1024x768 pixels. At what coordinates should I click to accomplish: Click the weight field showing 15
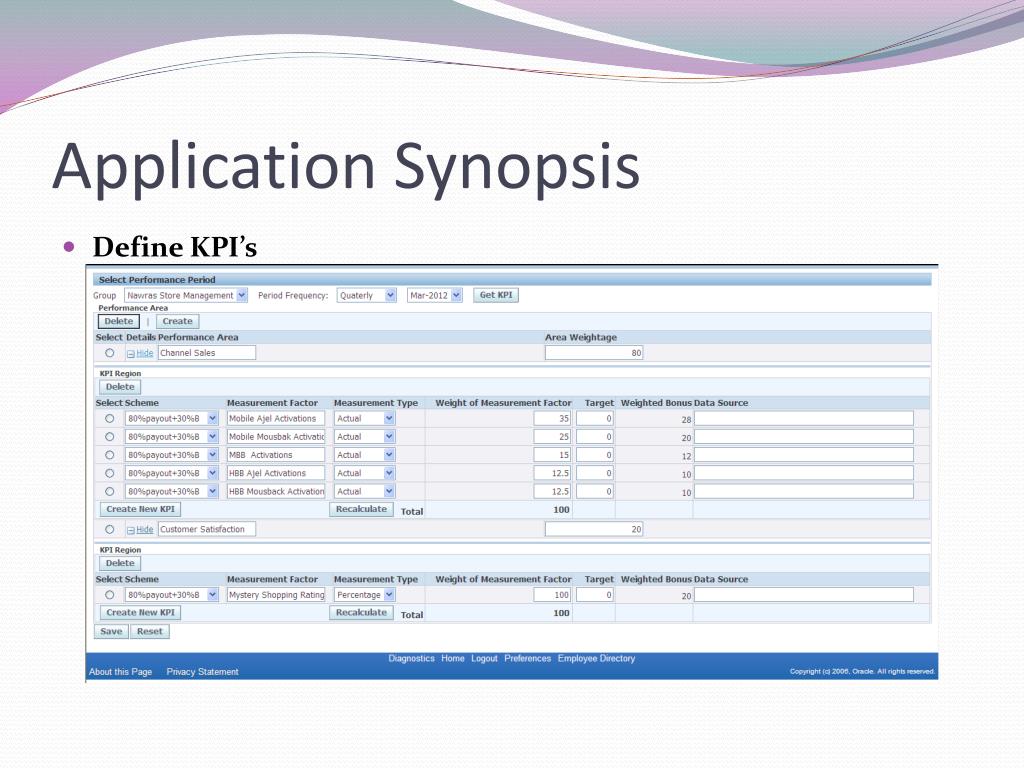552,455
